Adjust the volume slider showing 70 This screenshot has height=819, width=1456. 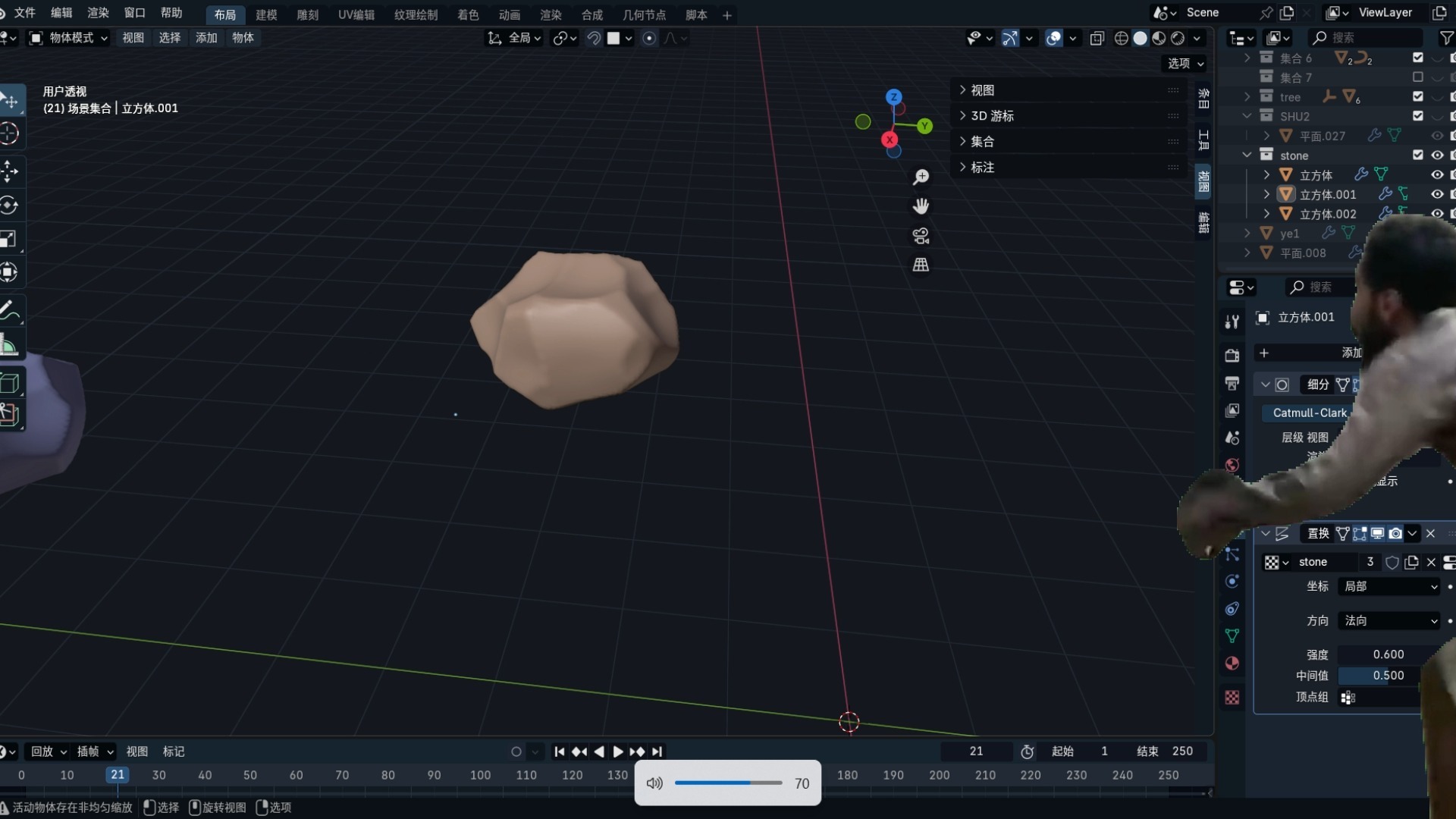click(x=728, y=783)
